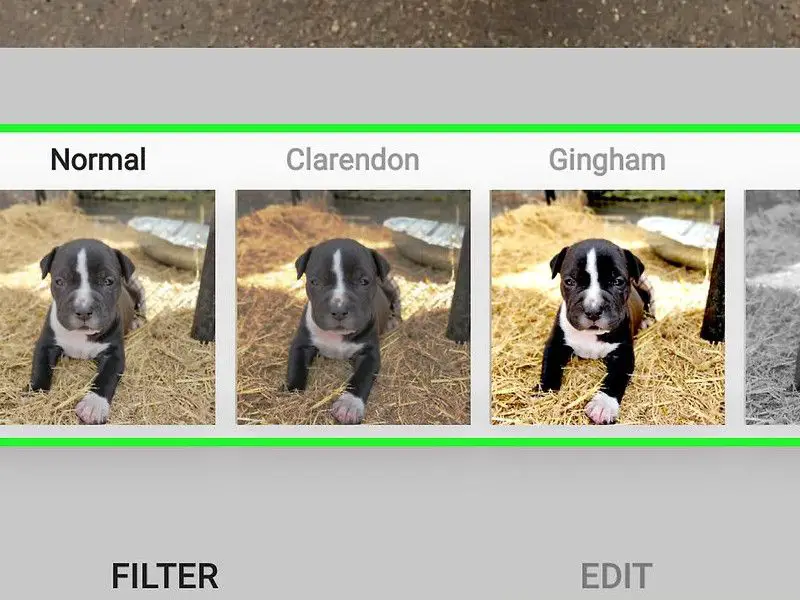This screenshot has height=600, width=800.
Task: Select the partially visible black-and-white filter thumbnail
Action: 772,307
